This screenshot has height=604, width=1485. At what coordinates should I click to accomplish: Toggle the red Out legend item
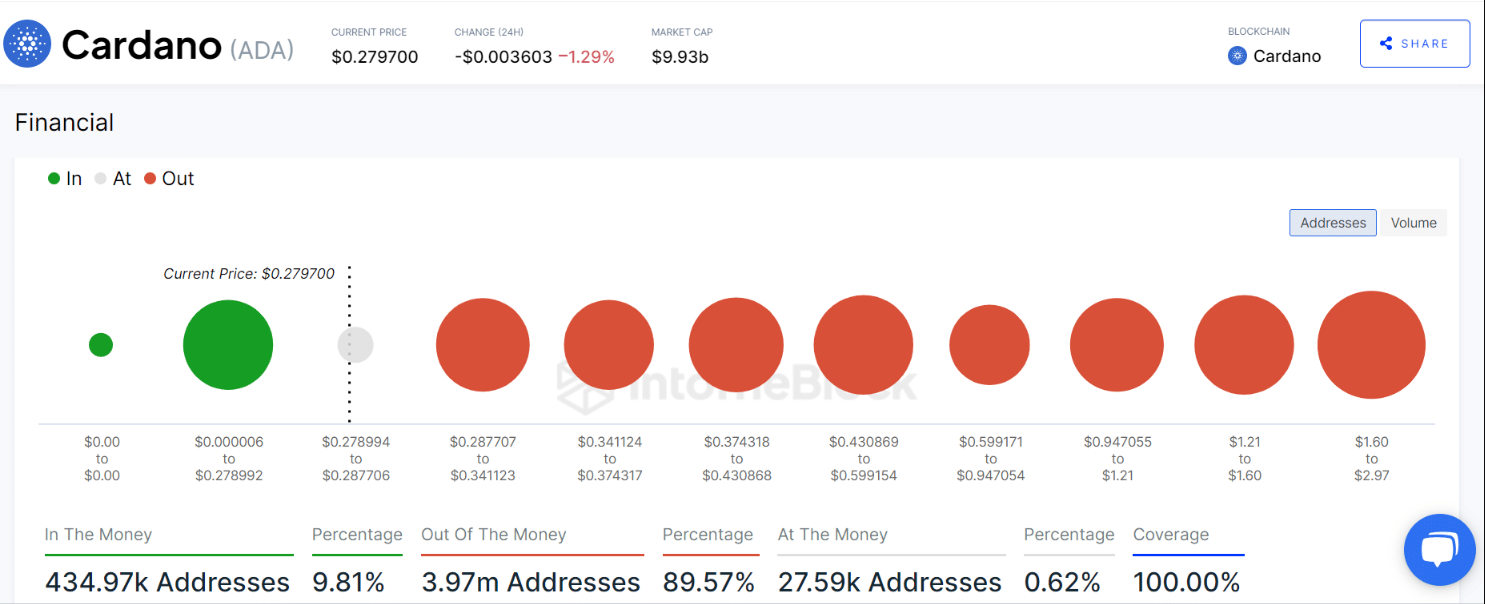168,179
